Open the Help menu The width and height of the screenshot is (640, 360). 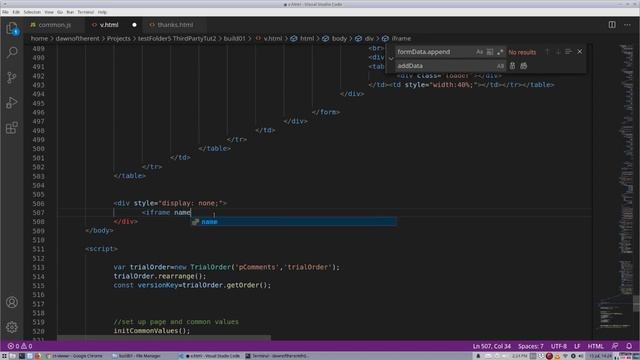point(102,12)
